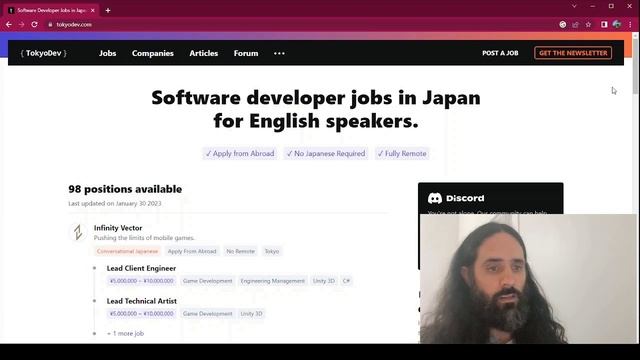Click 'Pushing the limits of mobile games.' text
The image size is (640, 360).
[x=144, y=238]
